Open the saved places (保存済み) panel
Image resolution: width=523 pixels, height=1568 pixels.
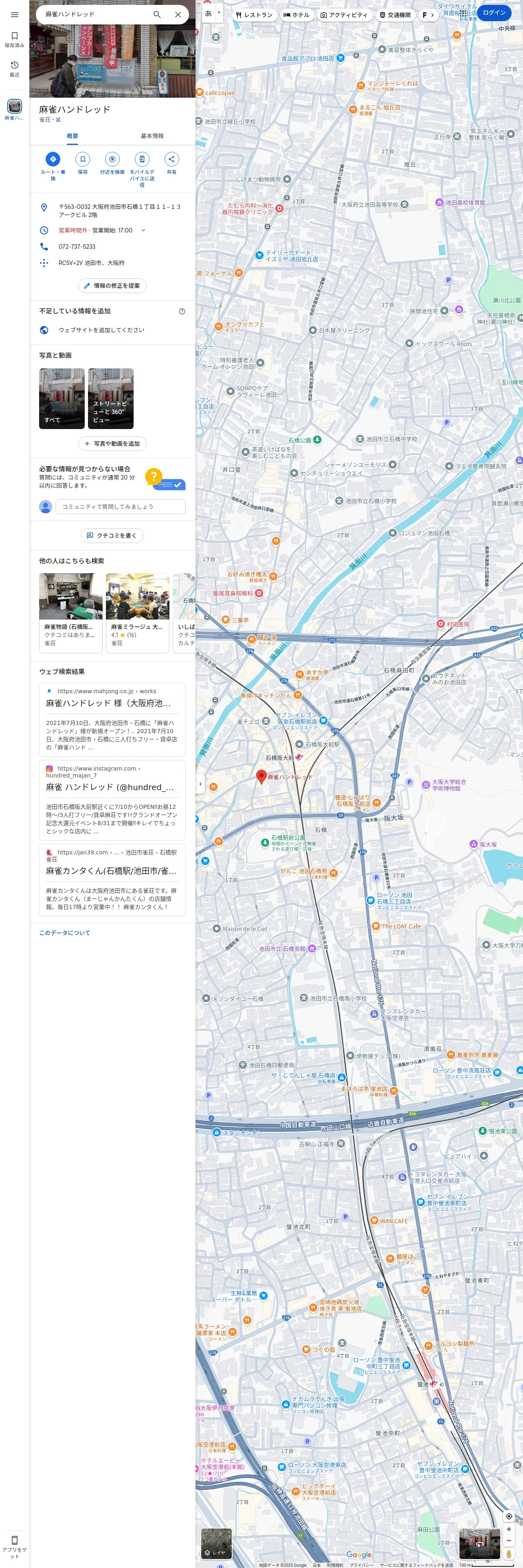click(x=15, y=39)
